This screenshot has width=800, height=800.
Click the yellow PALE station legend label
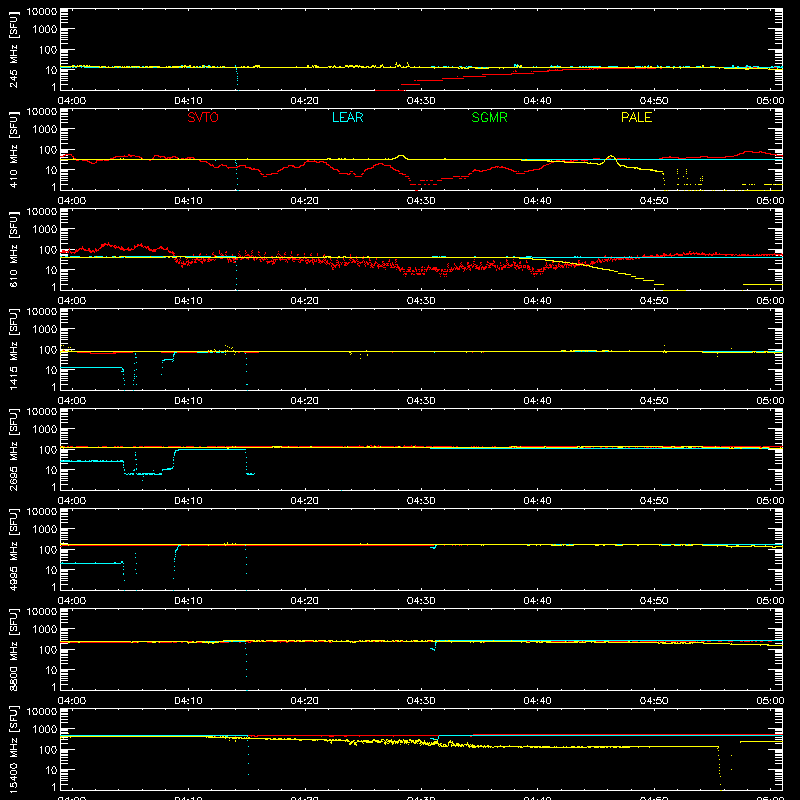[636, 117]
